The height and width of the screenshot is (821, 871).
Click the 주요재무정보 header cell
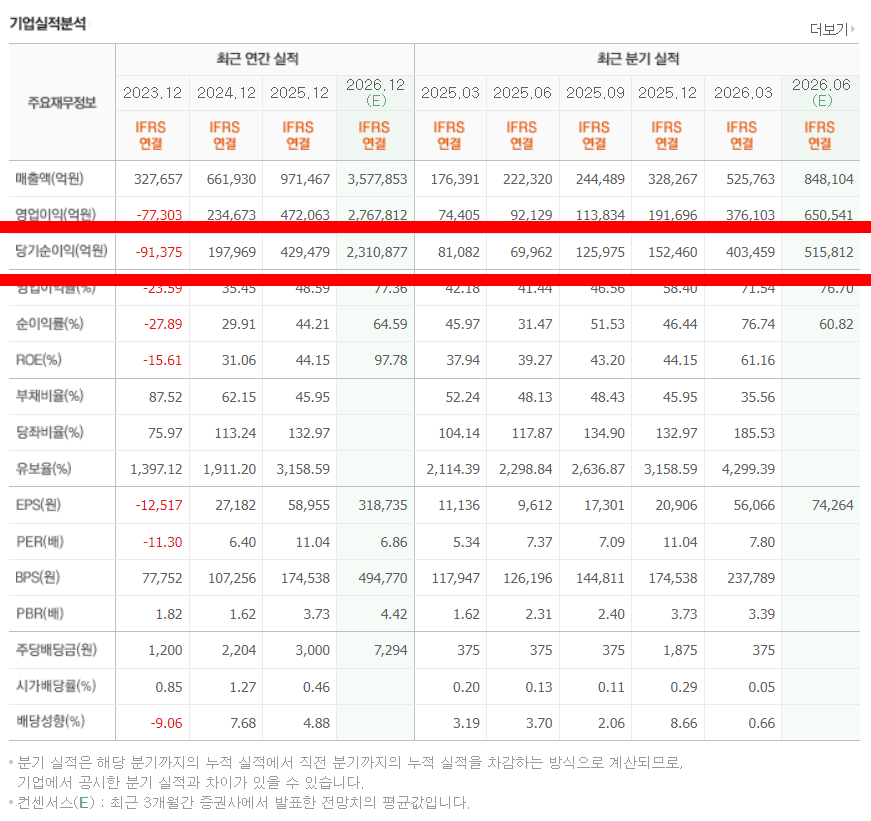[x=62, y=102]
